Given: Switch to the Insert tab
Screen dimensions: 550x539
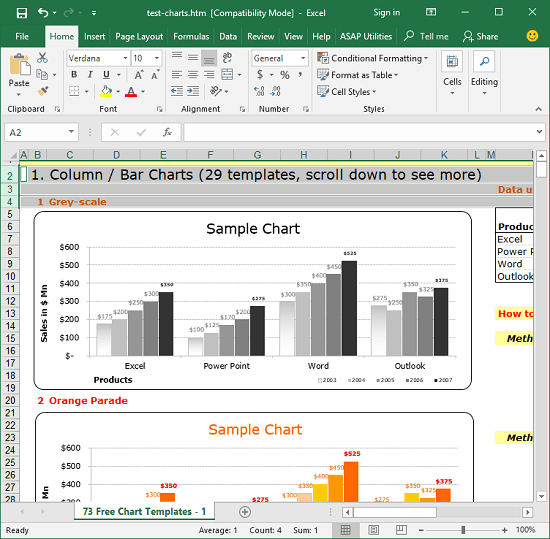Looking at the screenshot, I should click(x=94, y=36).
